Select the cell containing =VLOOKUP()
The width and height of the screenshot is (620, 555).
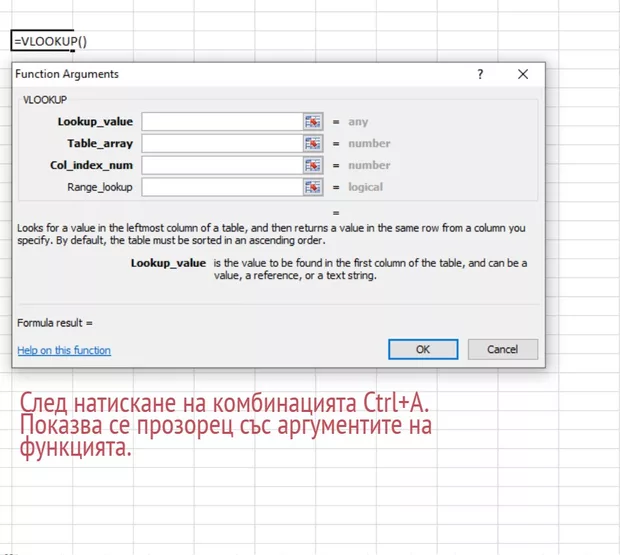(x=42, y=41)
